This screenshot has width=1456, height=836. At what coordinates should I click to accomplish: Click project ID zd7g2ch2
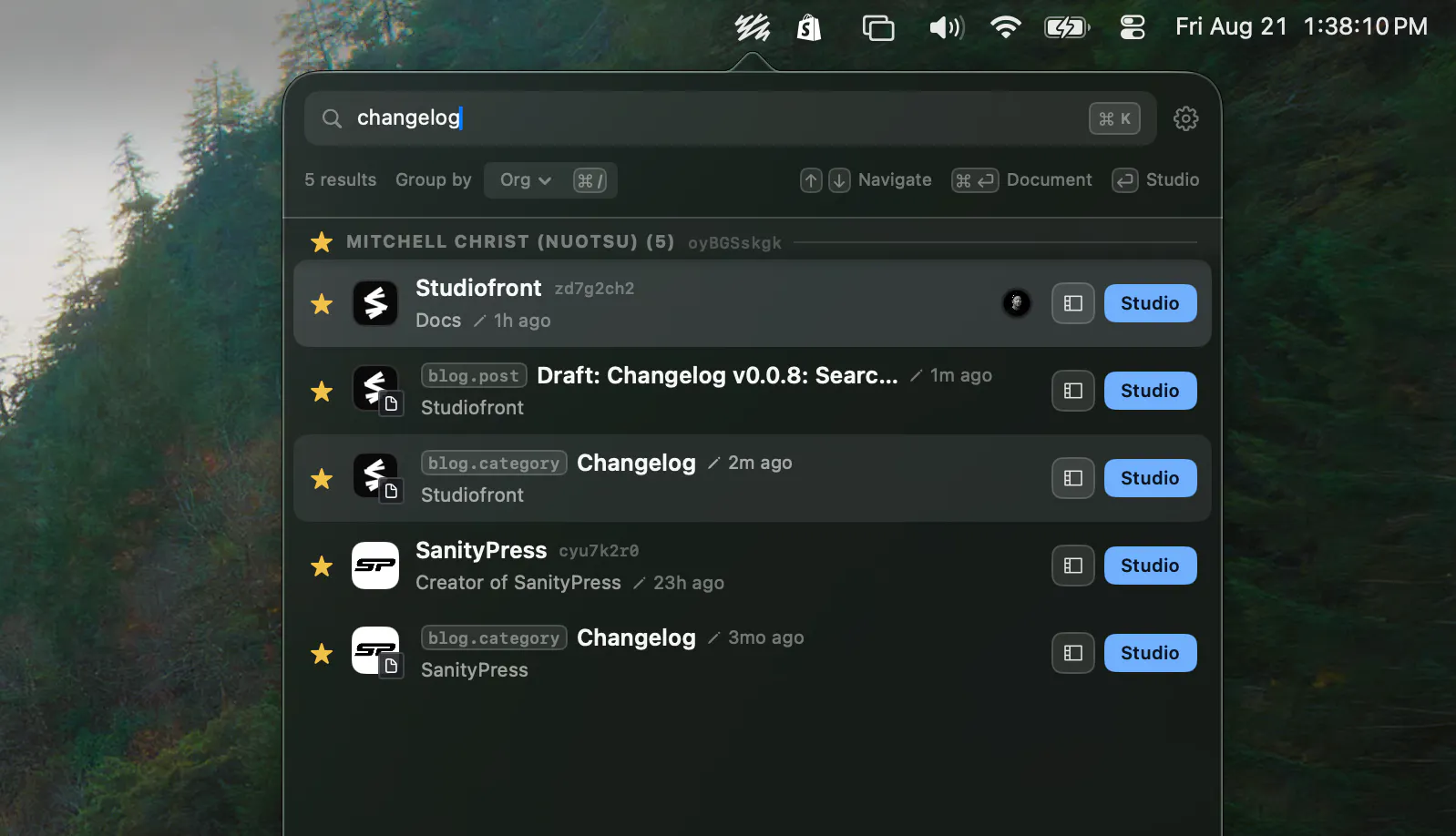(594, 289)
